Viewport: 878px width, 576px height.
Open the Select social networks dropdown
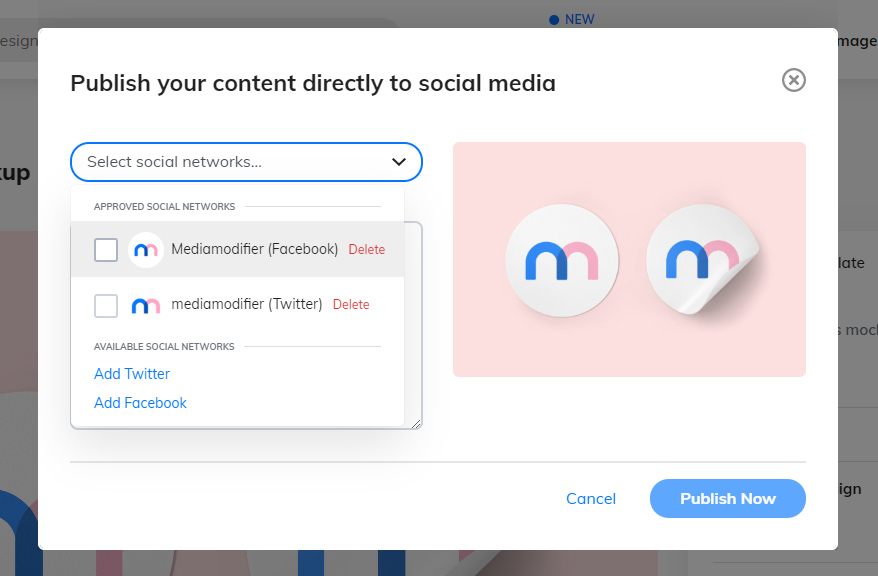click(230, 161)
